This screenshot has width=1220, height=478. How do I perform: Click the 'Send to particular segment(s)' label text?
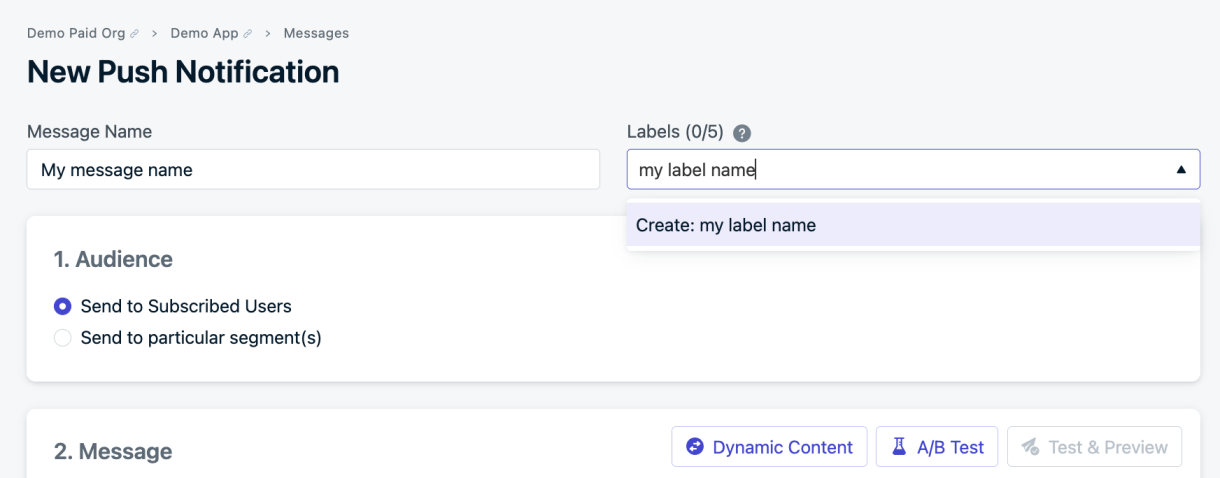click(201, 338)
